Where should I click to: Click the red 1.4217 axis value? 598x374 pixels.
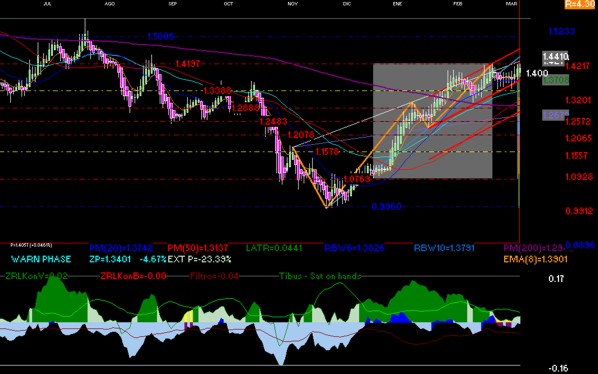tap(577, 66)
